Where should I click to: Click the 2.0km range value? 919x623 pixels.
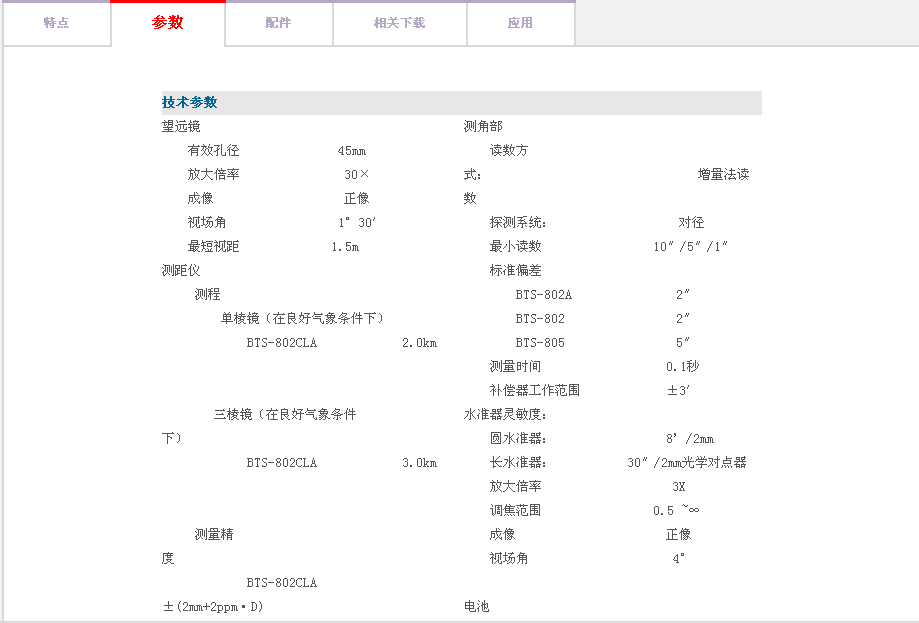419,343
